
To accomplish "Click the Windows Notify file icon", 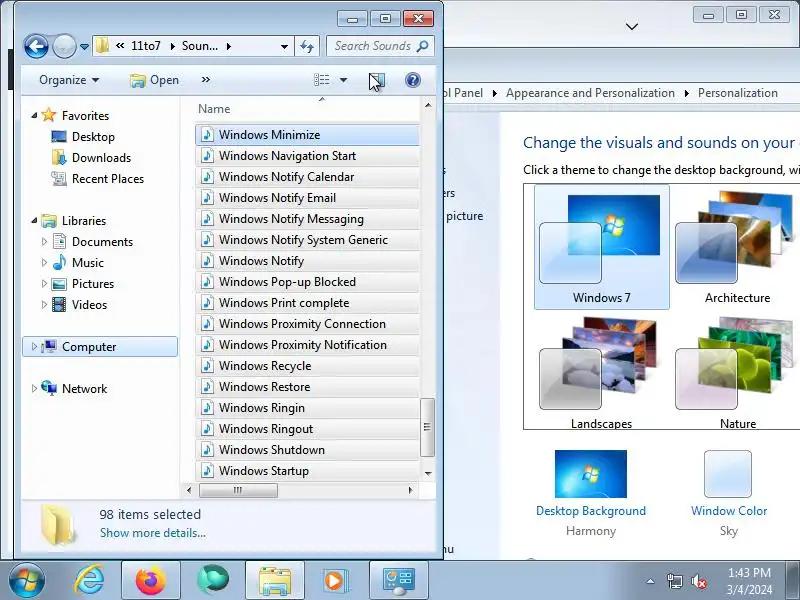I will [207, 261].
